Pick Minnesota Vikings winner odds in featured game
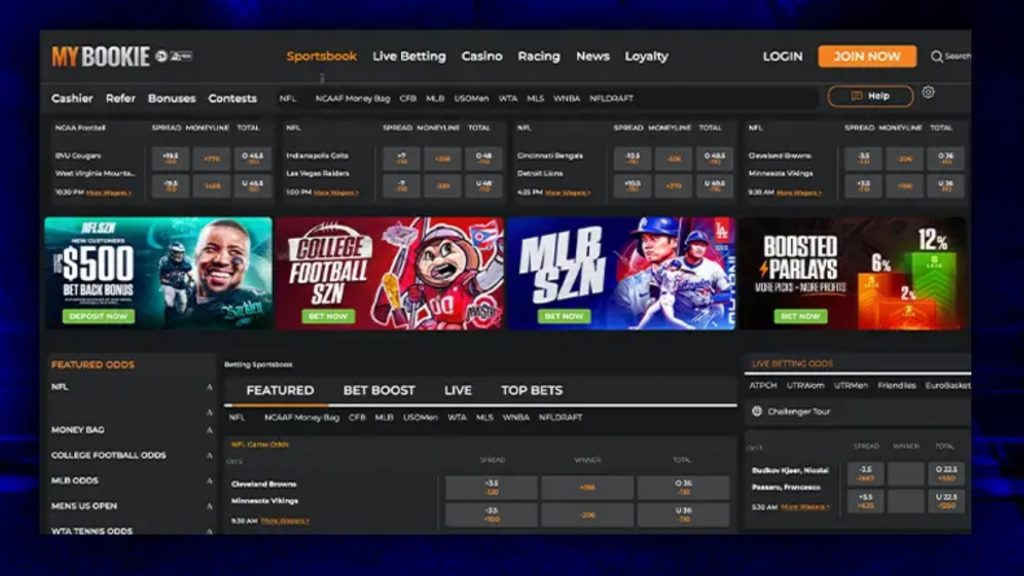 [587, 515]
